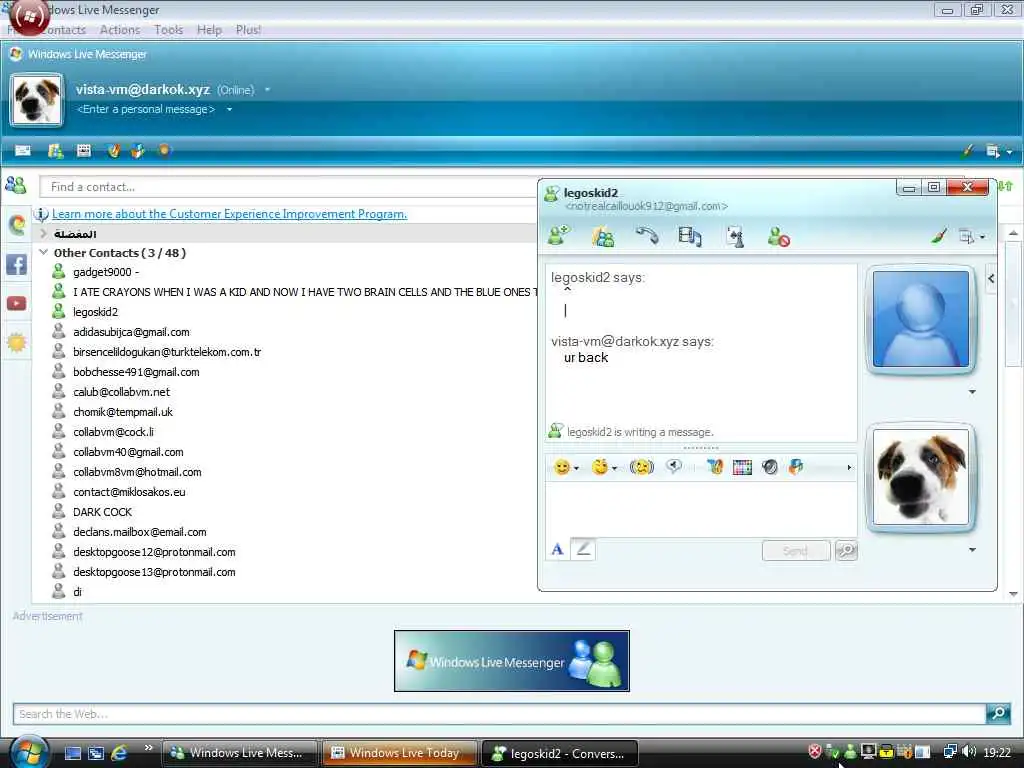Open the Plus! menu
Screen dimensions: 1024x768
coord(248,30)
